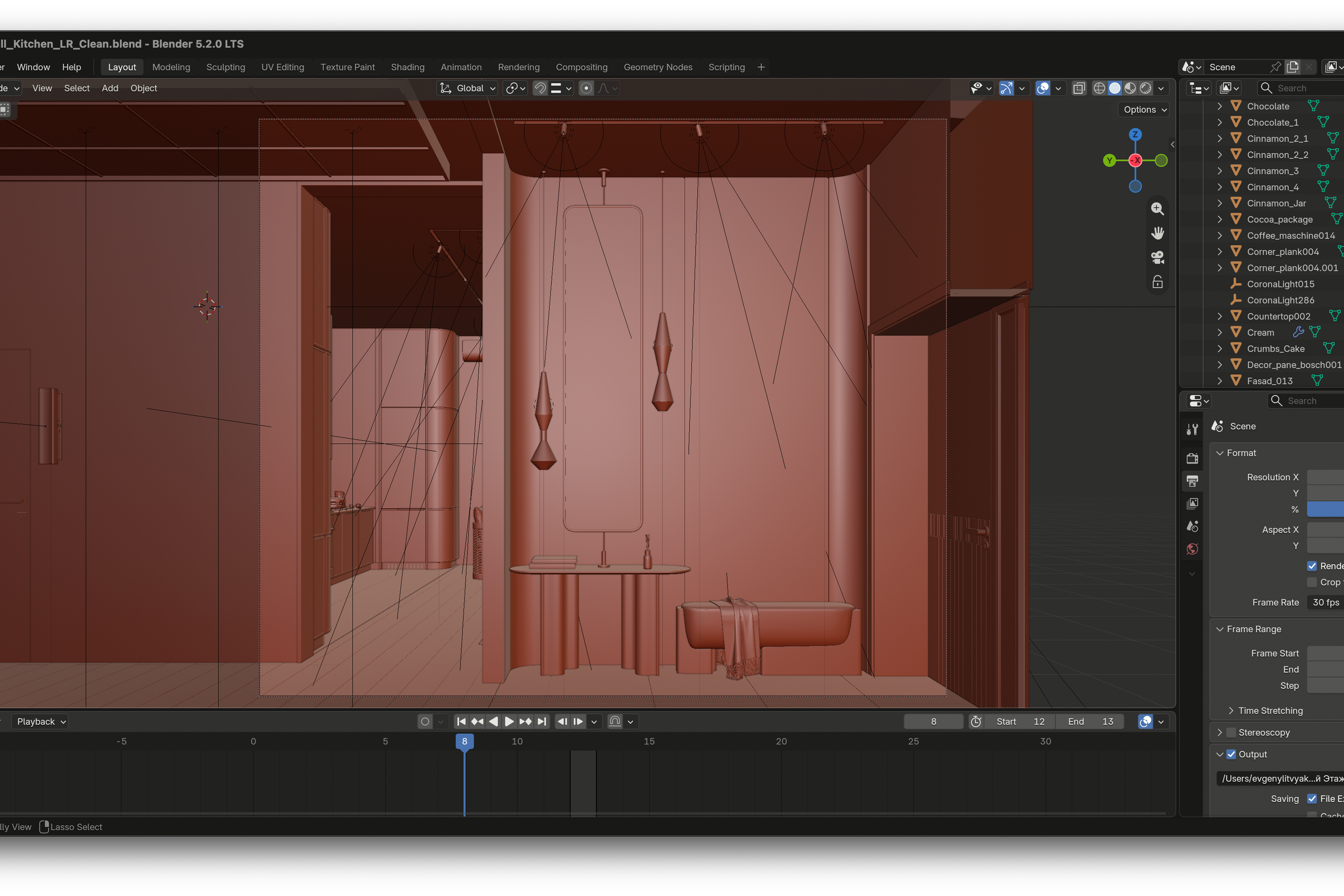Click timeline End frame field
The image size is (1344, 896).
[1090, 722]
